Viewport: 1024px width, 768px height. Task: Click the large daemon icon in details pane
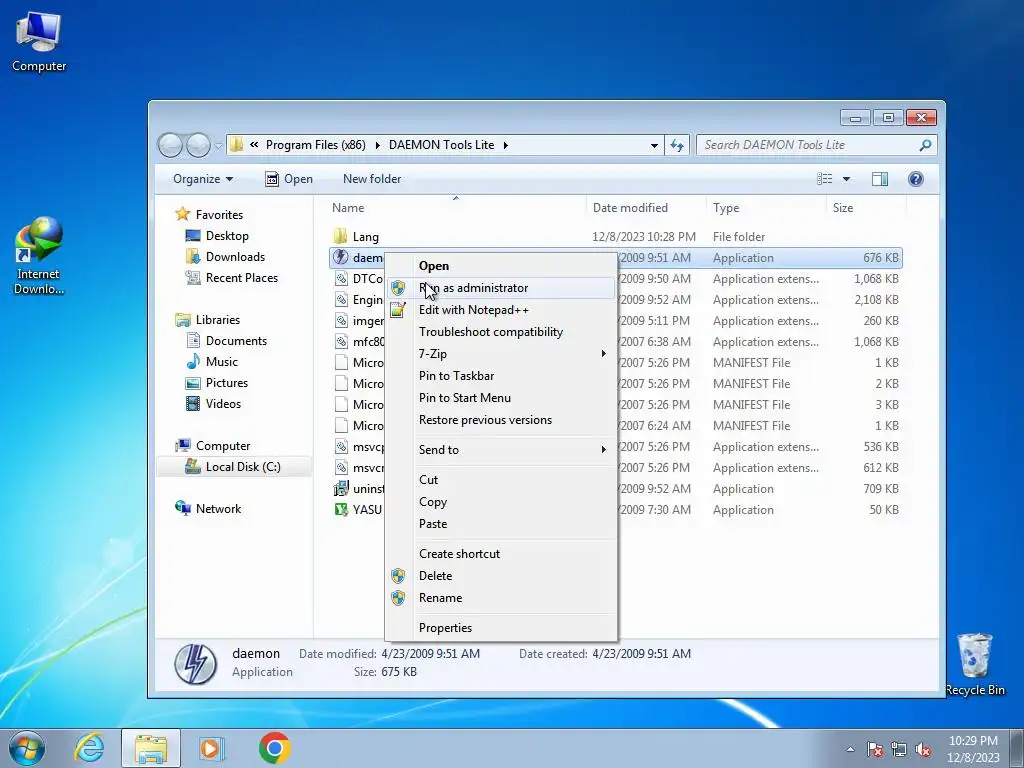pyautogui.click(x=195, y=664)
